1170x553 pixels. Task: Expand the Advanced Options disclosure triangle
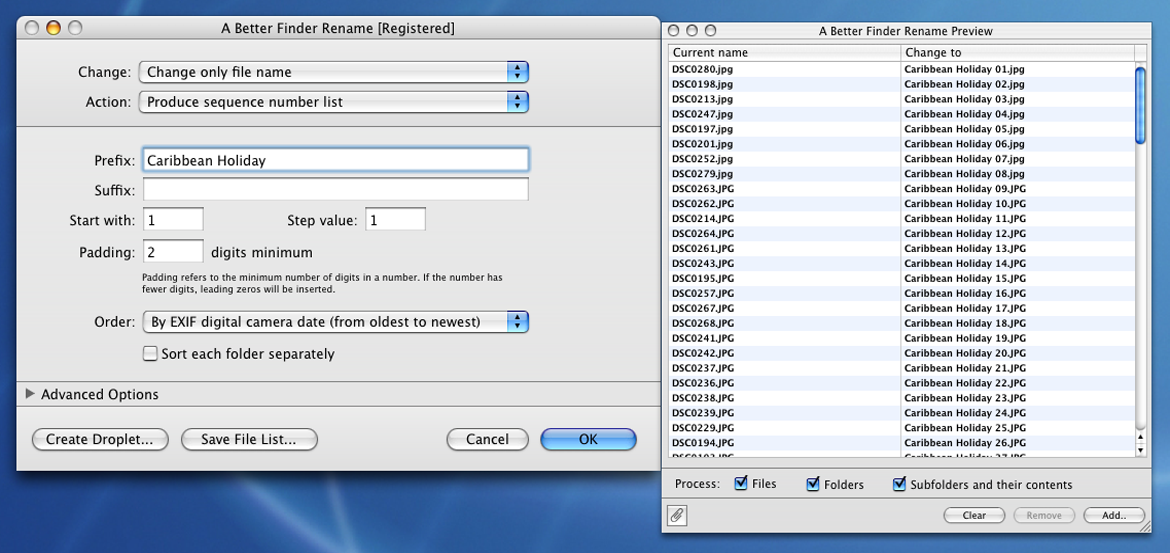[30, 394]
